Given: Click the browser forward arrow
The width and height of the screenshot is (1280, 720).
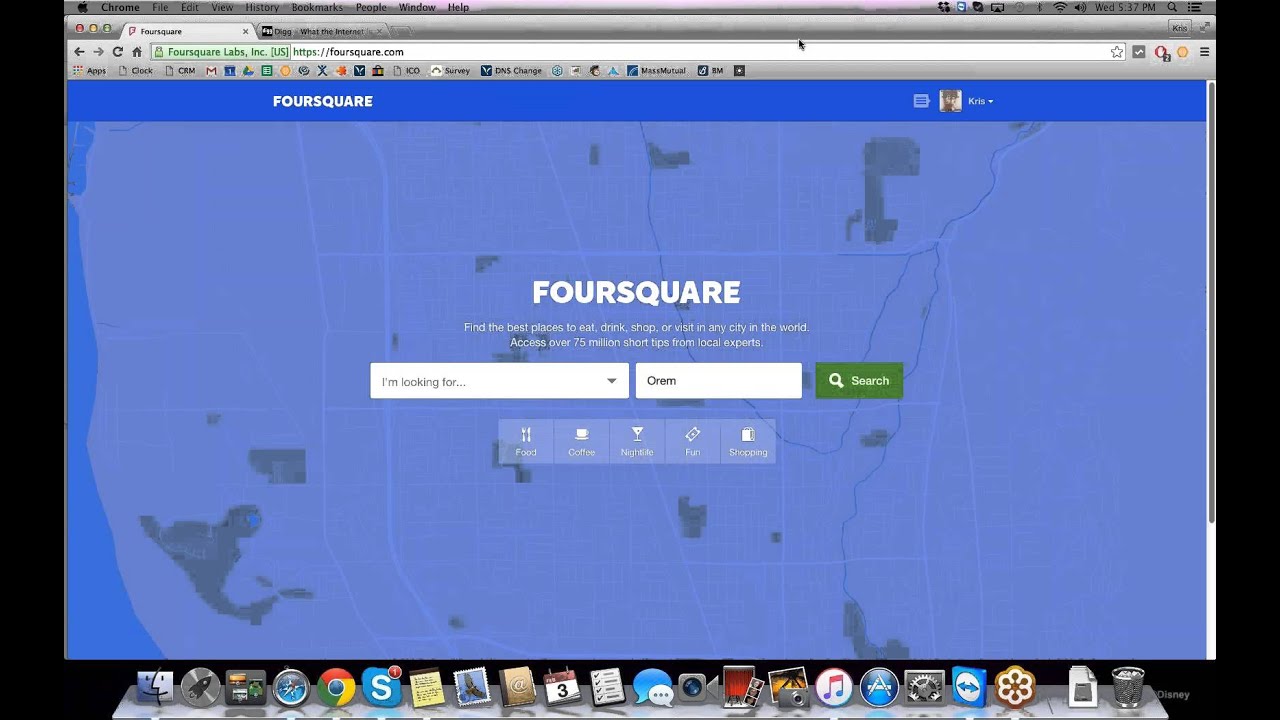Looking at the screenshot, I should [x=98, y=52].
